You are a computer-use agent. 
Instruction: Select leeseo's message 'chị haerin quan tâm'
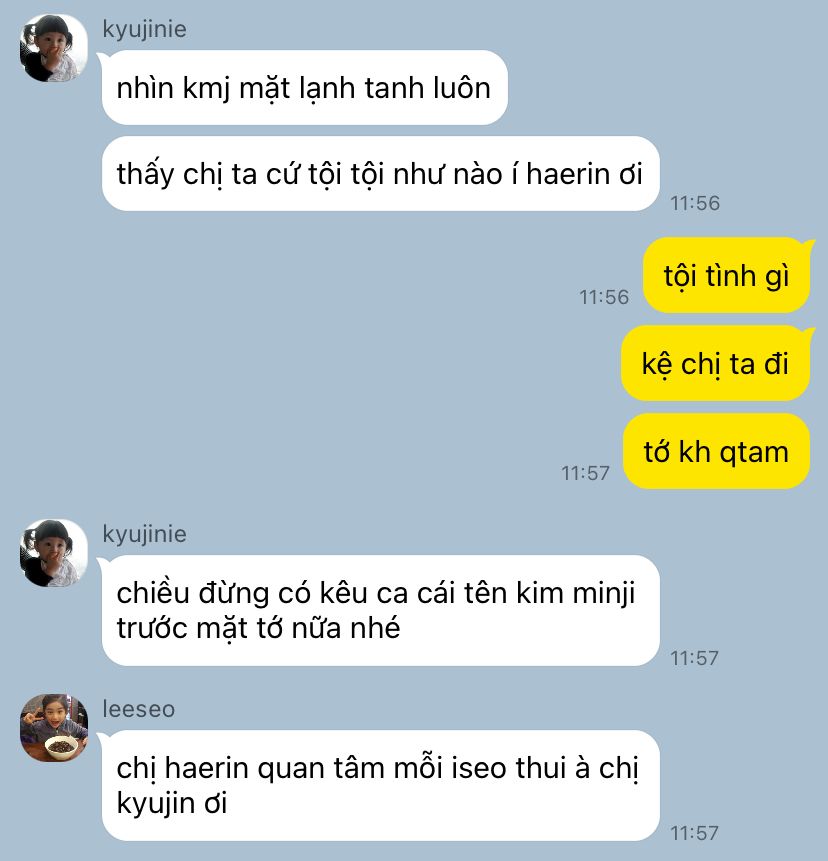(381, 785)
